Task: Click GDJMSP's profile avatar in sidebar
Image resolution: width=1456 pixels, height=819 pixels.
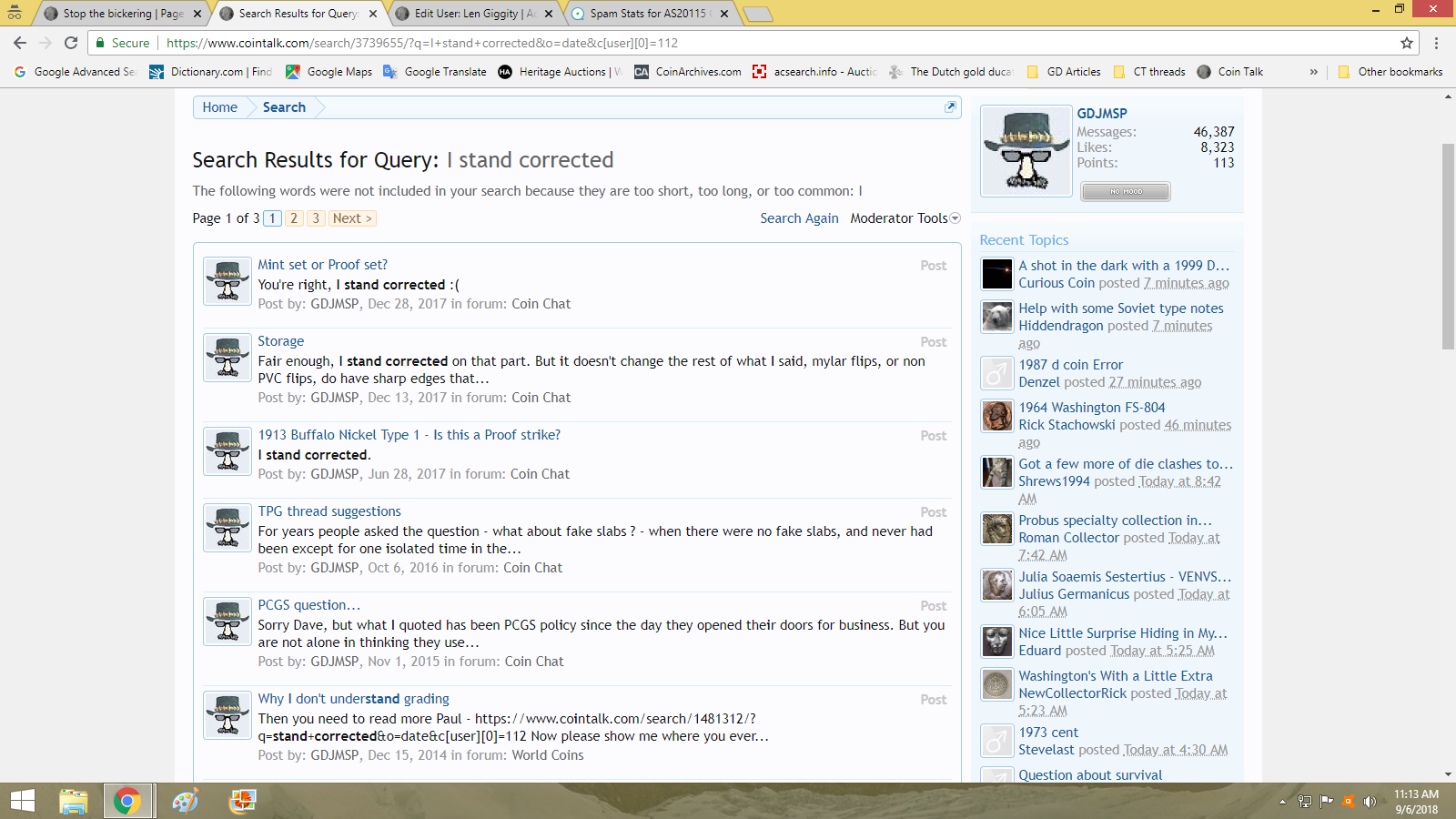Action: pos(1026,151)
